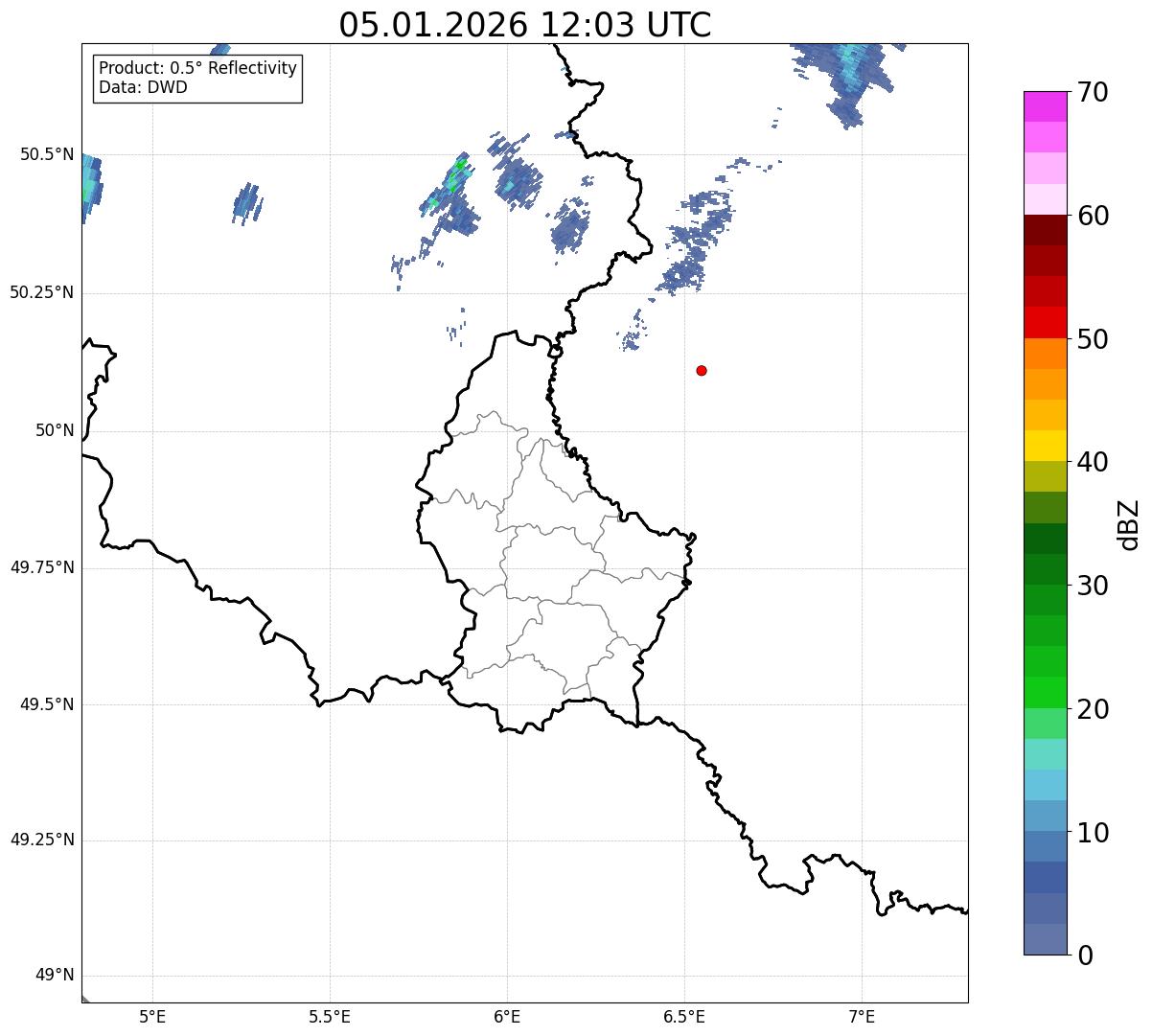The height and width of the screenshot is (1036, 1152).
Task: Click the latitude label 49.5°N
Action: click(x=46, y=704)
